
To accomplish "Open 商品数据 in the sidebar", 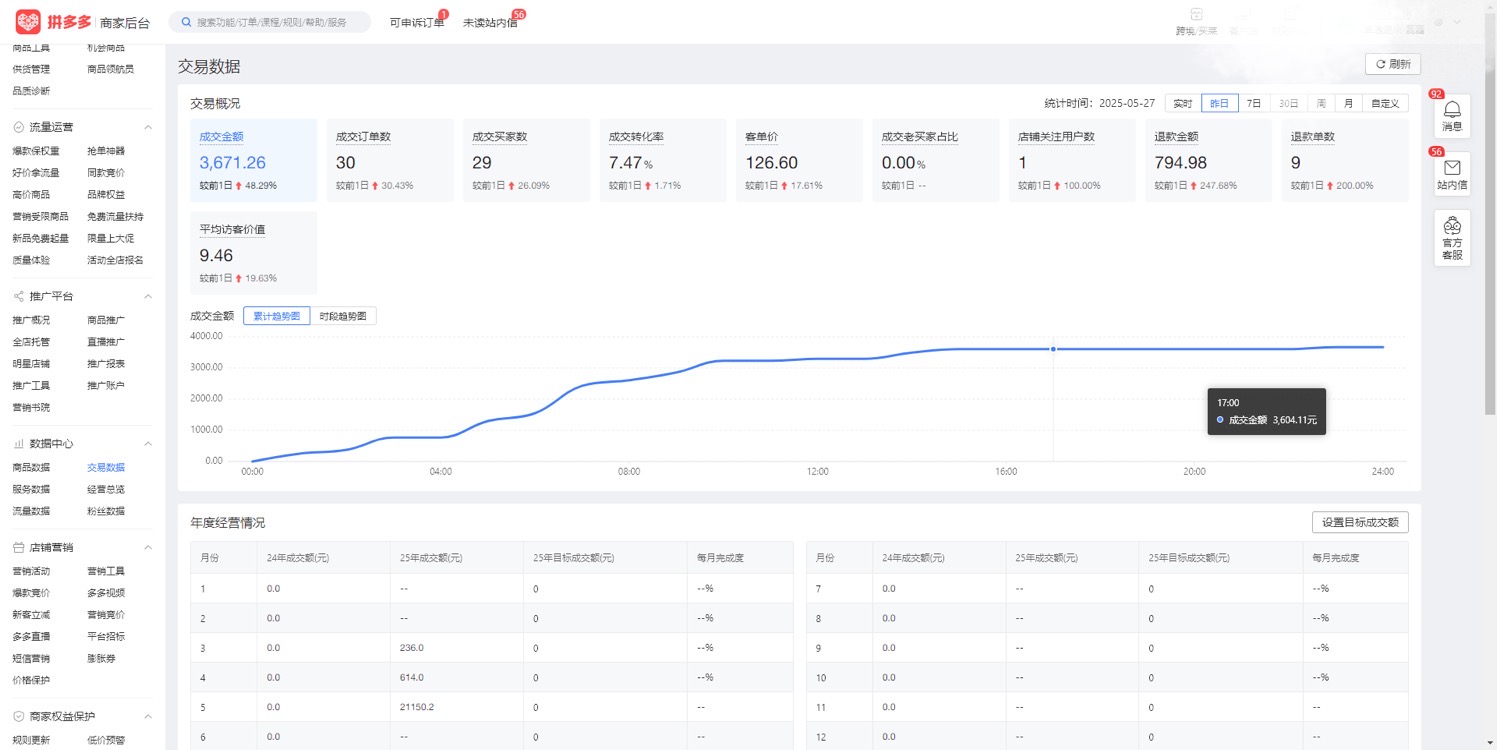I will (31, 467).
